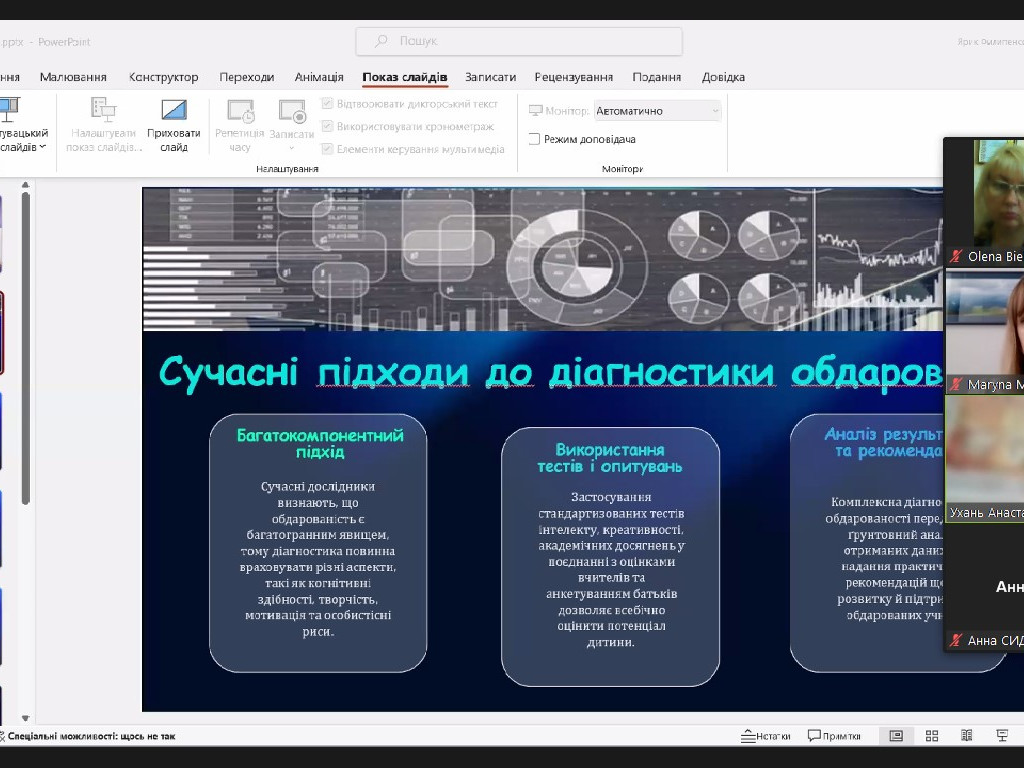Click the charts banner image on slide
The image size is (1024, 768).
click(x=542, y=259)
